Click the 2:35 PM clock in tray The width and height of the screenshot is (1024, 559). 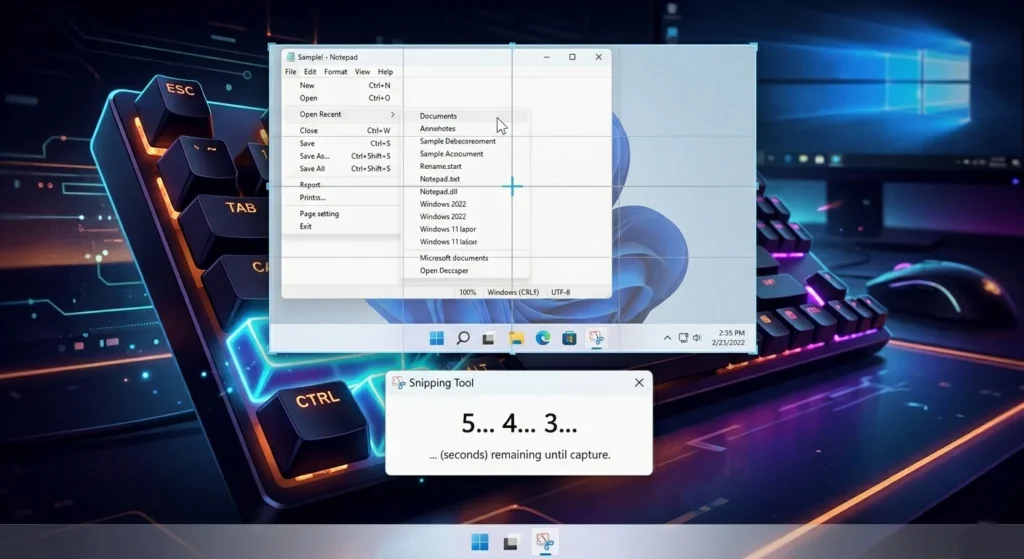click(x=731, y=333)
